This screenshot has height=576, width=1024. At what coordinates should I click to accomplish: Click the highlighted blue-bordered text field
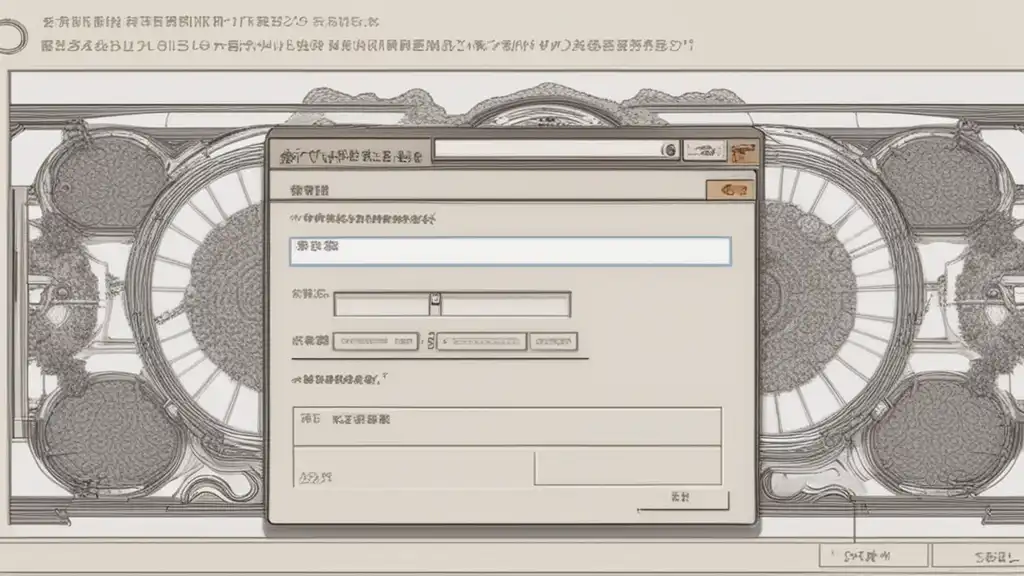tap(510, 251)
